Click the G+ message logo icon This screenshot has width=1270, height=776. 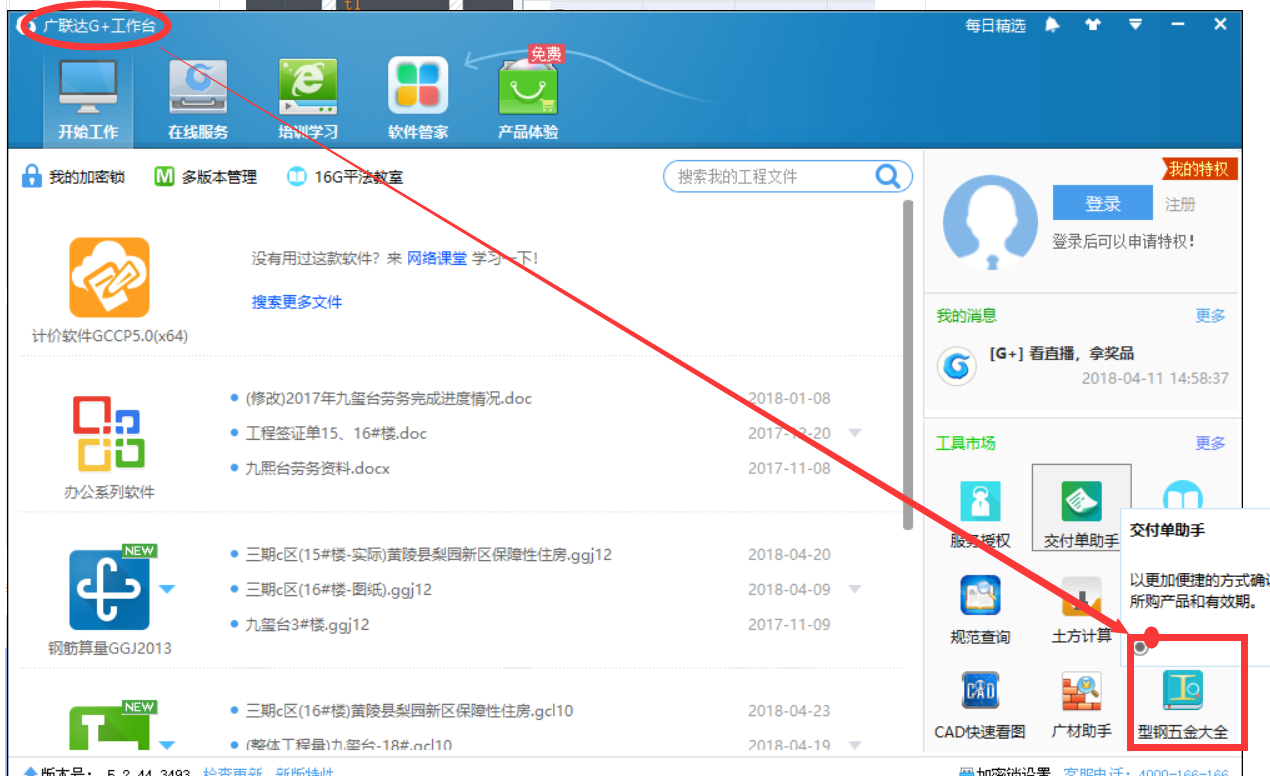point(957,367)
